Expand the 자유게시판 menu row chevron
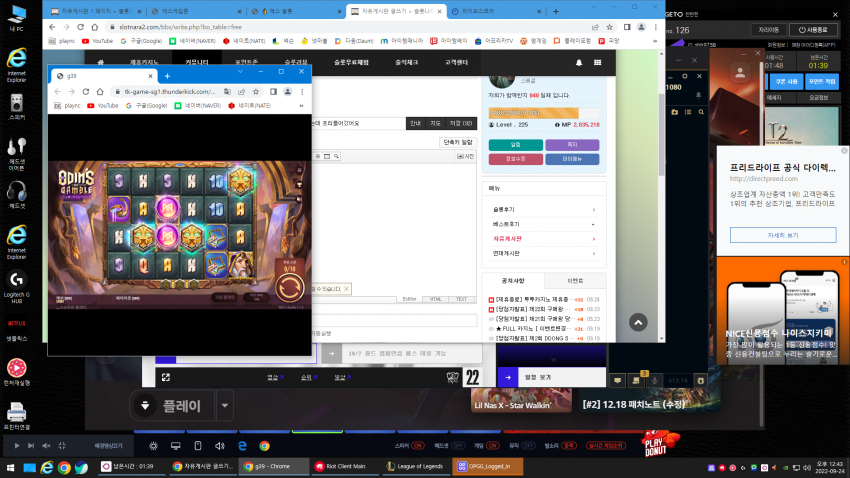850x478 pixels. [594, 238]
